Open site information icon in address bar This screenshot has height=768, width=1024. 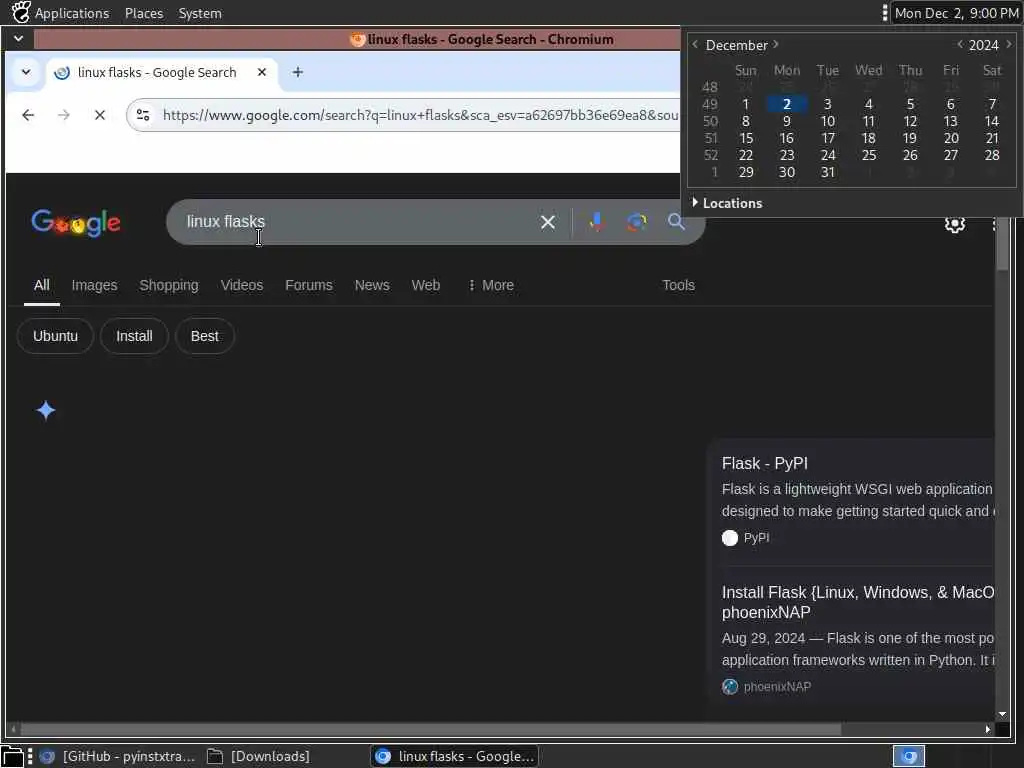coord(143,116)
